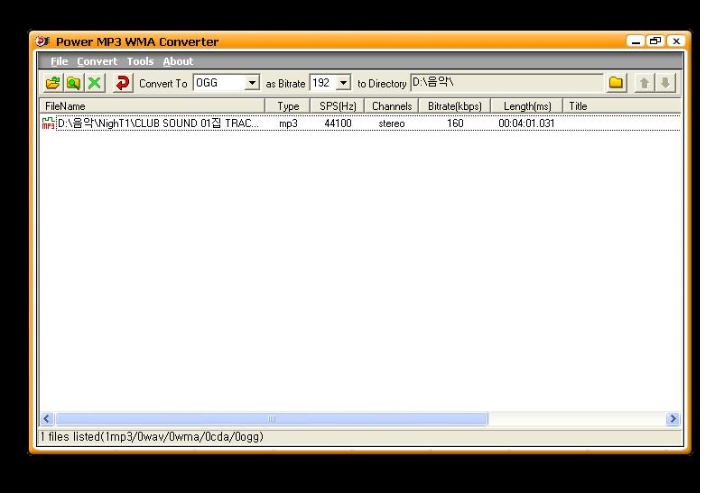Click the red convert arrow icon
The height and width of the screenshot is (493, 724).
(x=122, y=83)
